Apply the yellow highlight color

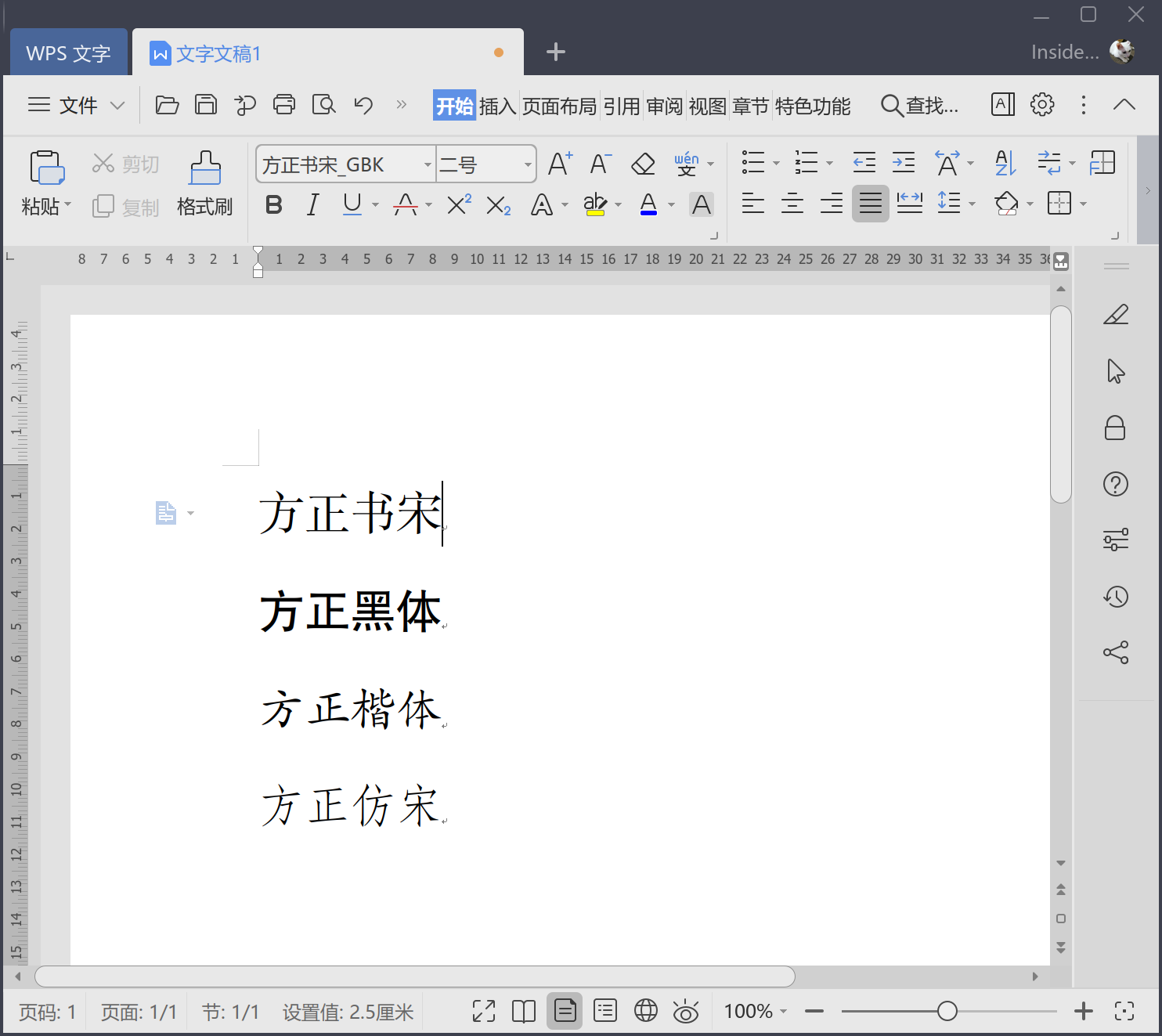[x=595, y=205]
